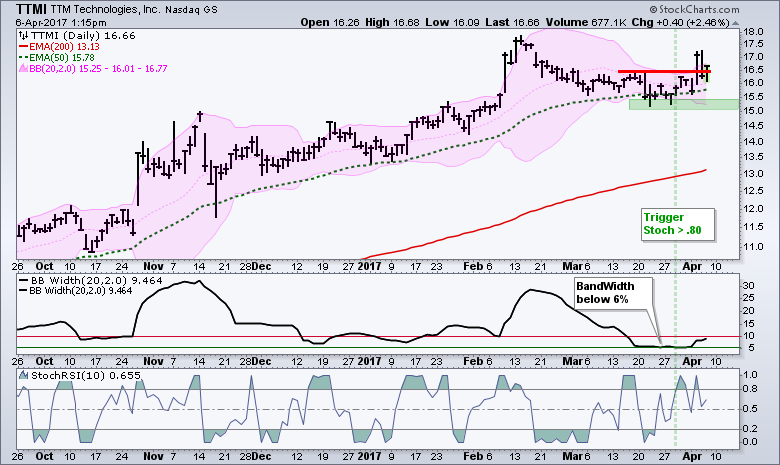Click the green support zone rectangle near 15.5
Image resolution: width=780 pixels, height=465 pixels.
point(683,104)
